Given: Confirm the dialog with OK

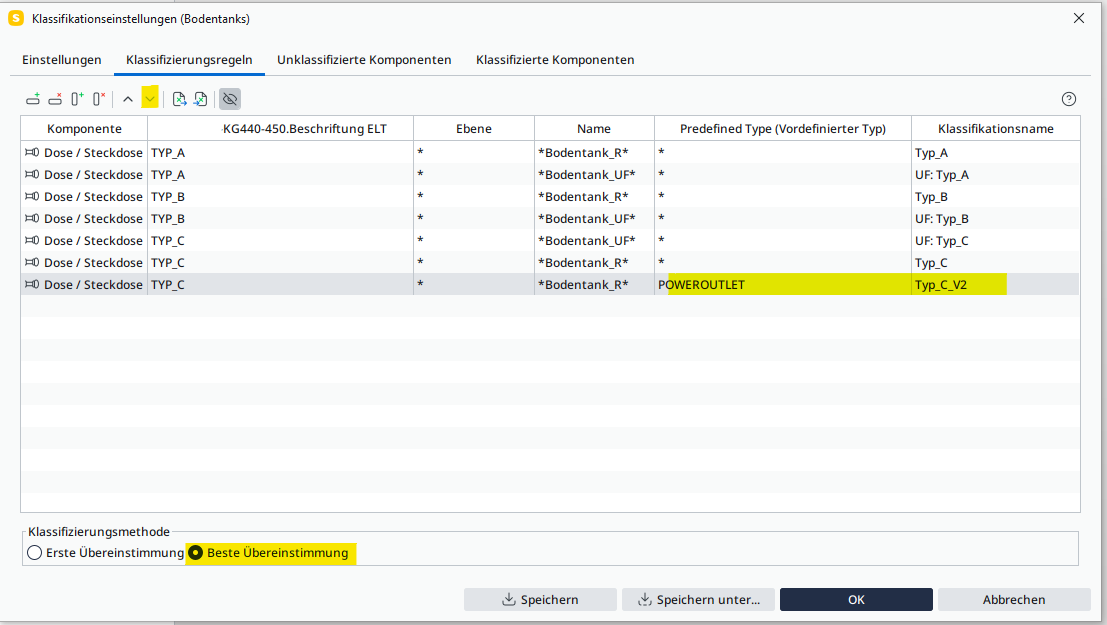Looking at the screenshot, I should click(856, 600).
